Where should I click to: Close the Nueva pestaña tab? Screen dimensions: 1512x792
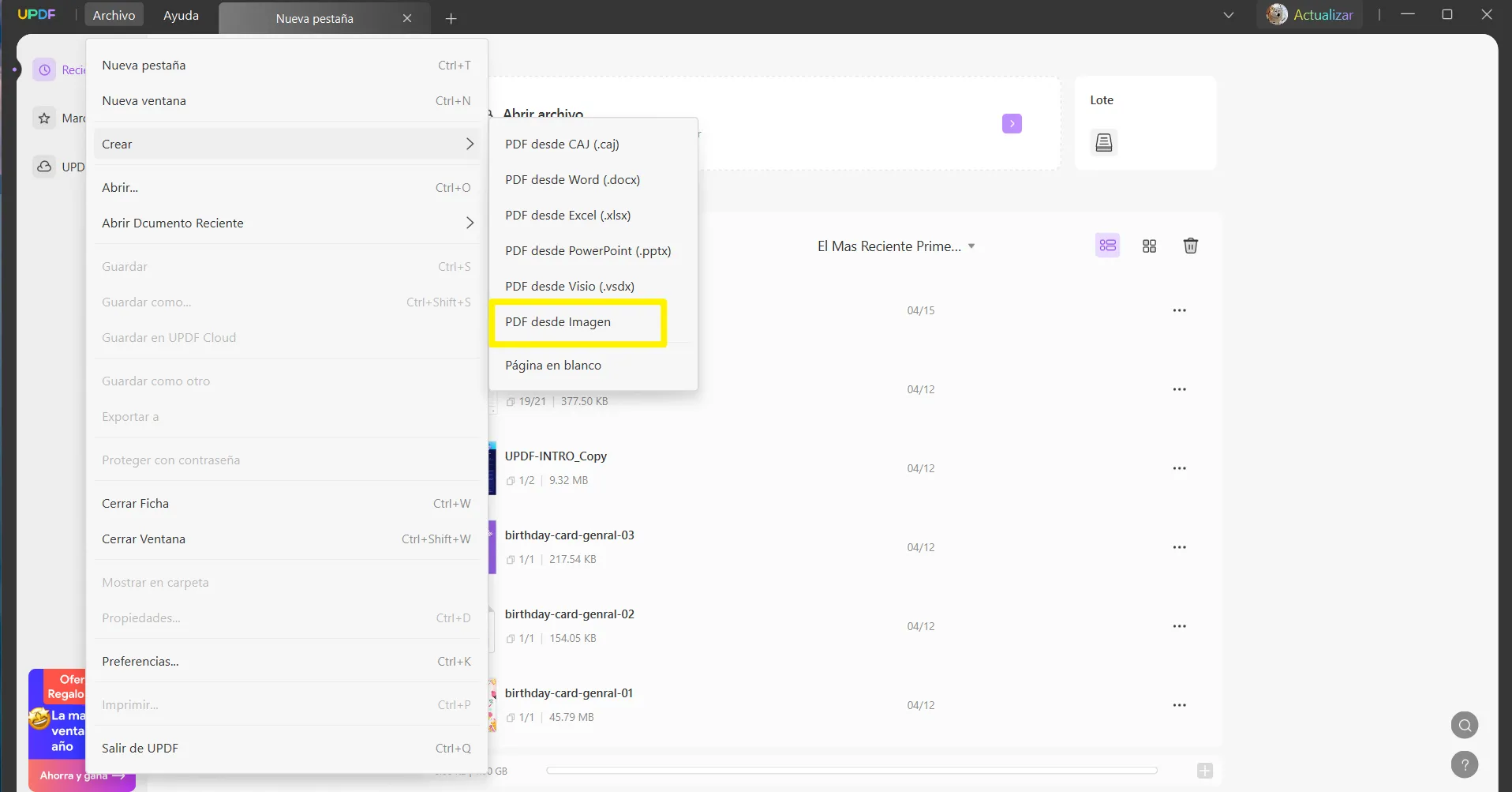pos(407,18)
